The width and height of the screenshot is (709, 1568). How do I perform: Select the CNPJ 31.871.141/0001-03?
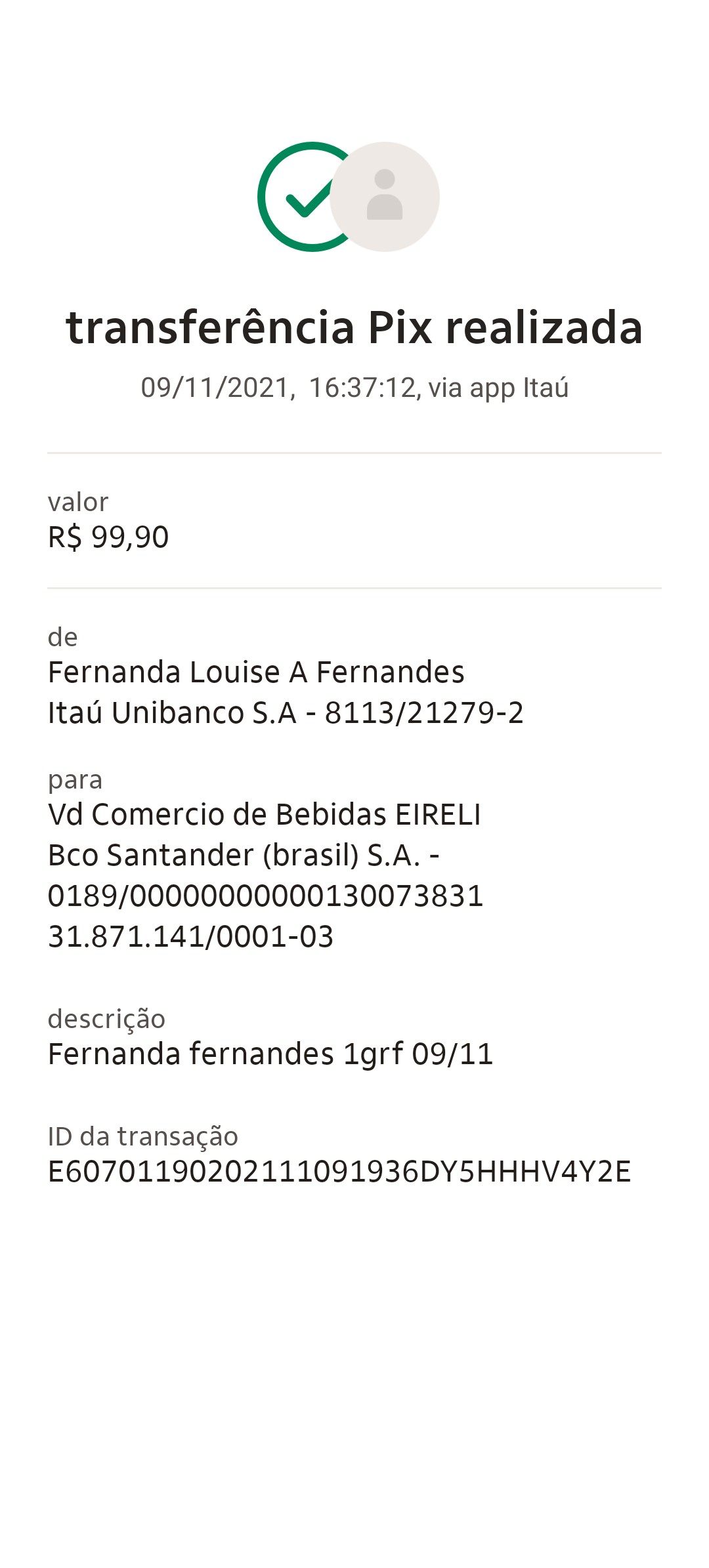(190, 937)
